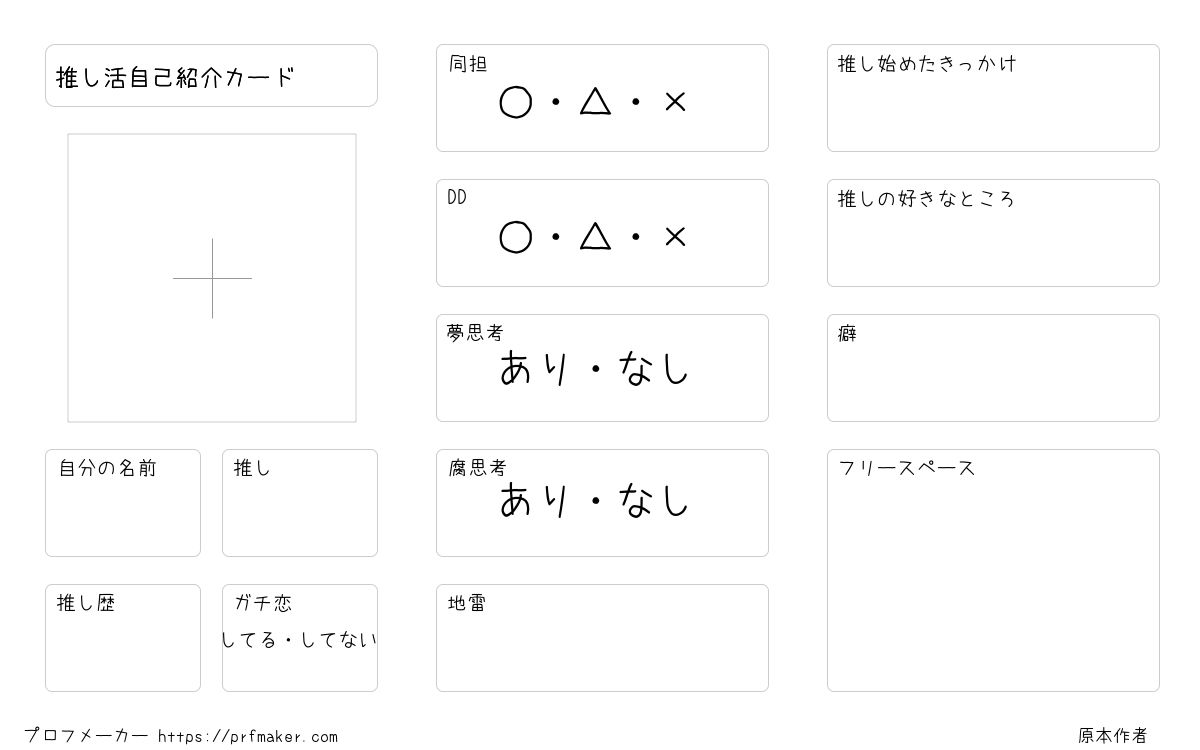Click the 自分の名前 field
The image size is (1200, 750).
[x=123, y=503]
